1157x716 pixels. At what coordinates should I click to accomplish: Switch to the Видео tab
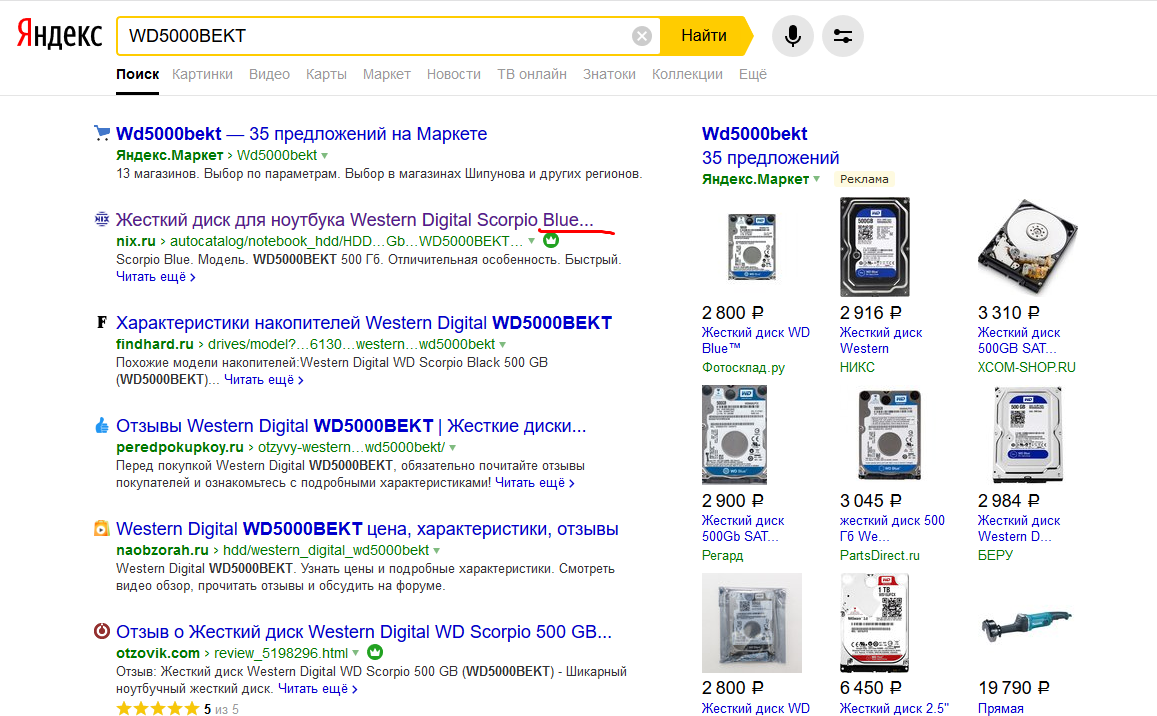click(x=269, y=75)
